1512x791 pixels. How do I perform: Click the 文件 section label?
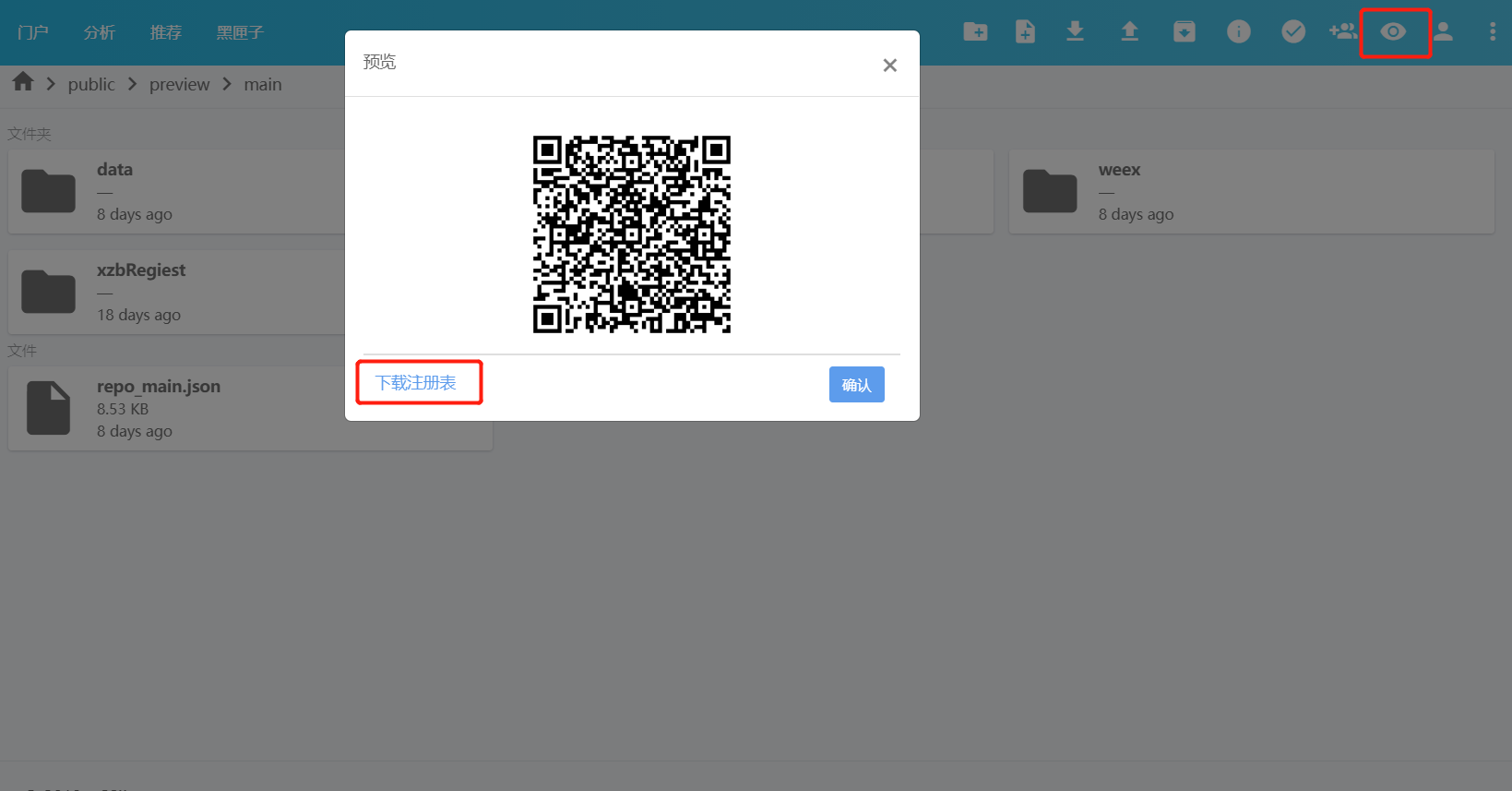22,351
